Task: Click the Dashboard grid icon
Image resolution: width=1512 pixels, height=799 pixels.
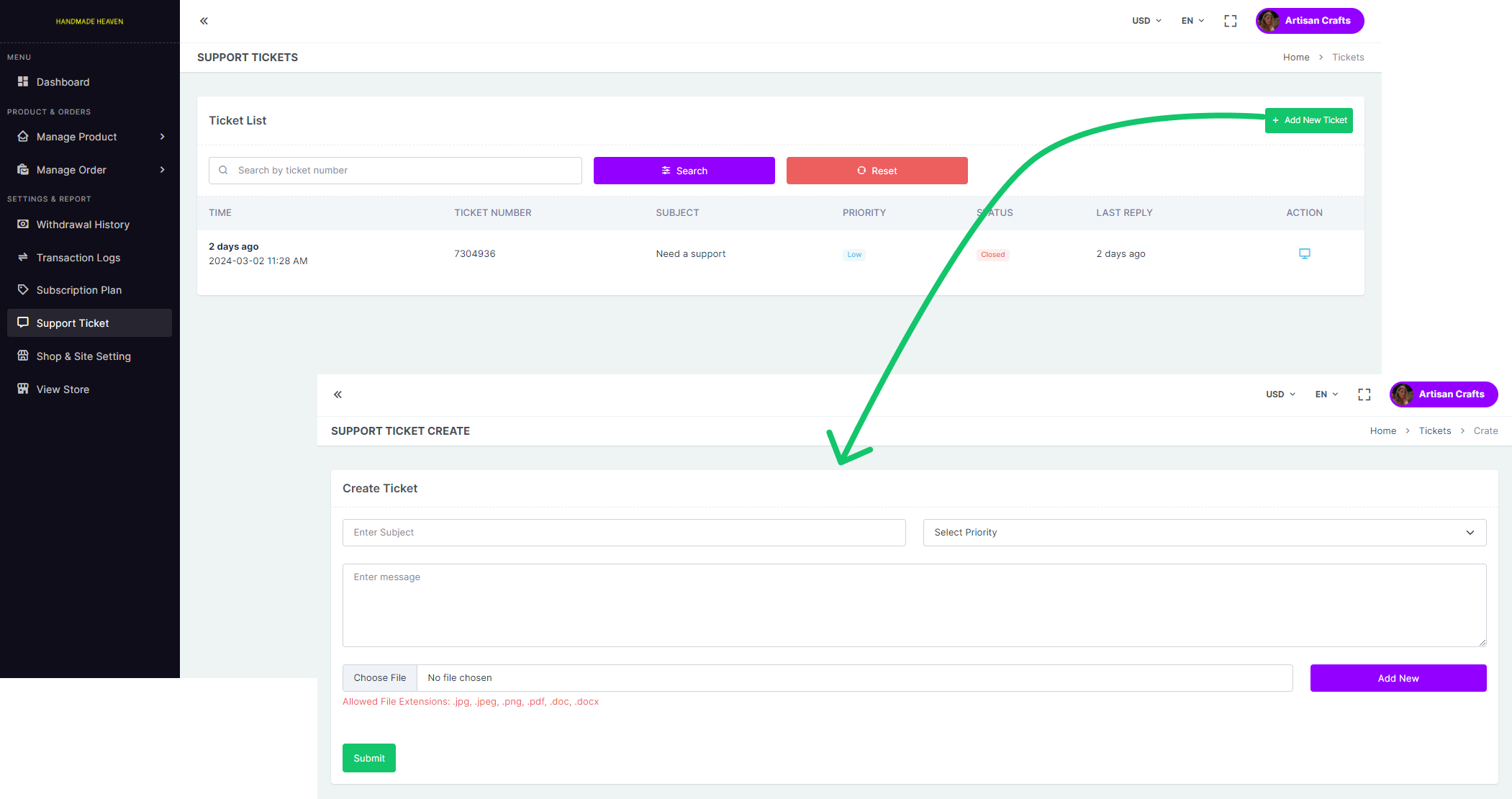Action: click(x=23, y=82)
